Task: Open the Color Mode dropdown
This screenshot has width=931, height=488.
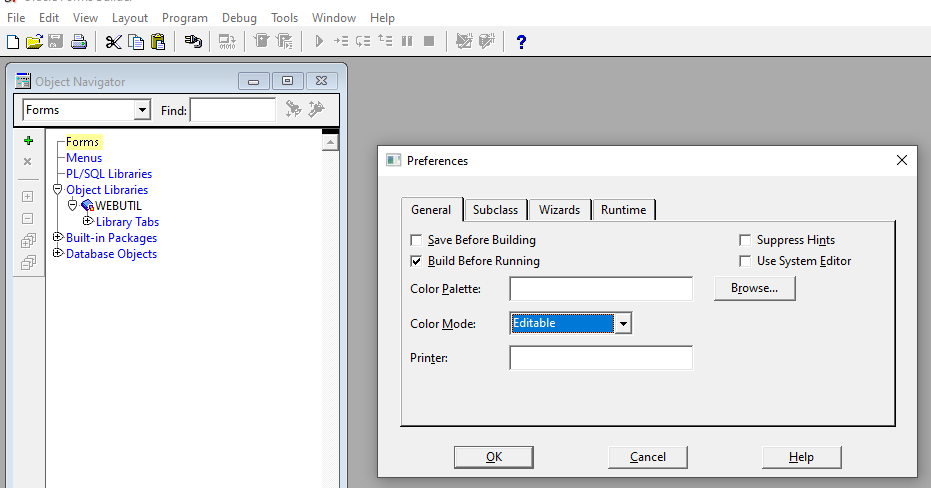Action: tap(623, 324)
